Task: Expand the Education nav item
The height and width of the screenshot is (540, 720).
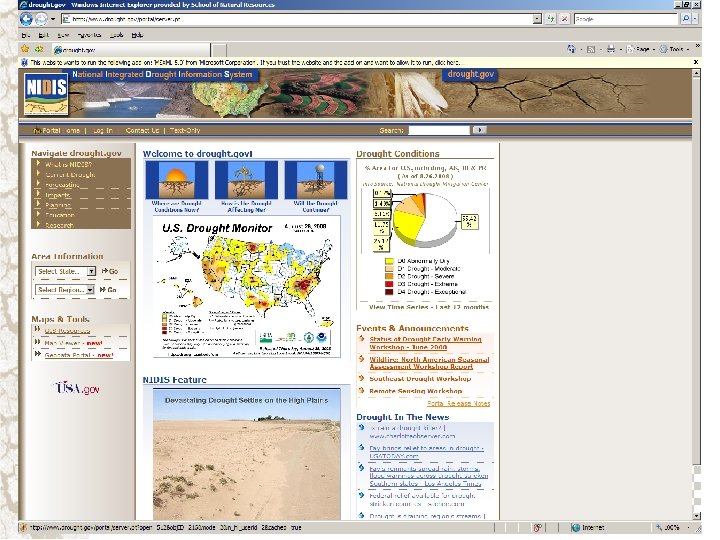Action: 59,215
